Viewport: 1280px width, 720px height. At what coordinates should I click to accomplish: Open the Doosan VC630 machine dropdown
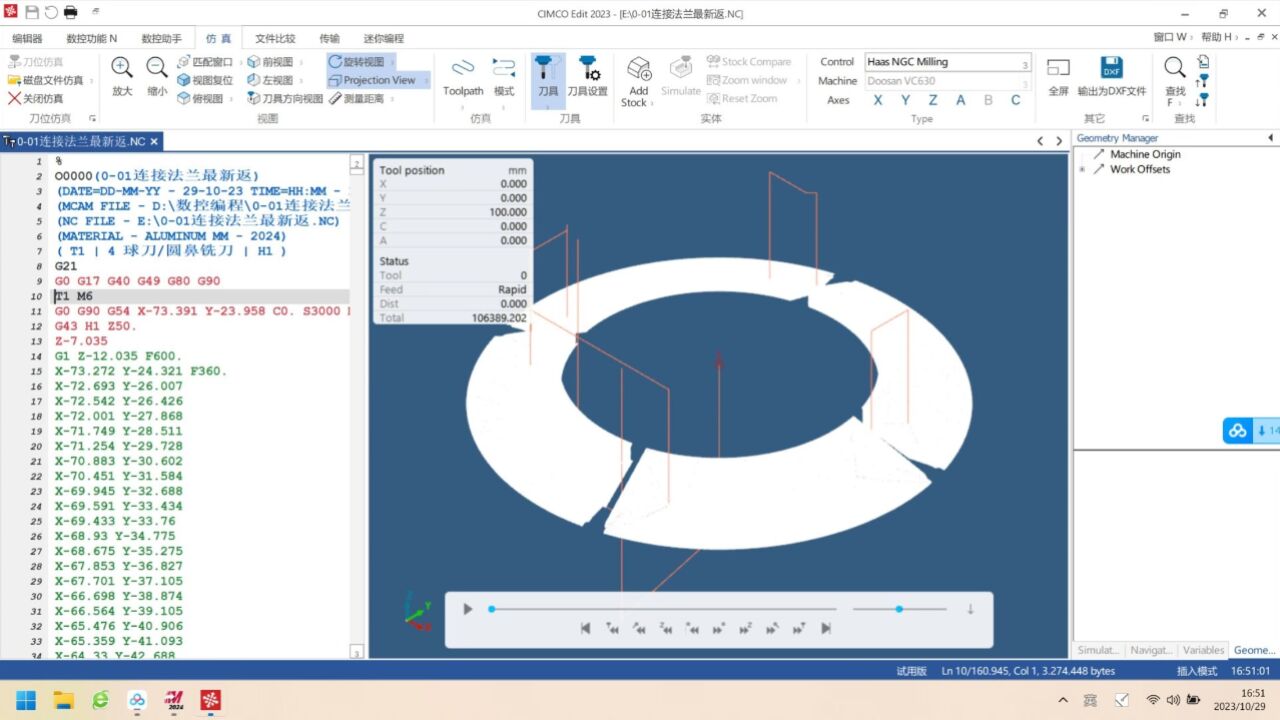[947, 81]
